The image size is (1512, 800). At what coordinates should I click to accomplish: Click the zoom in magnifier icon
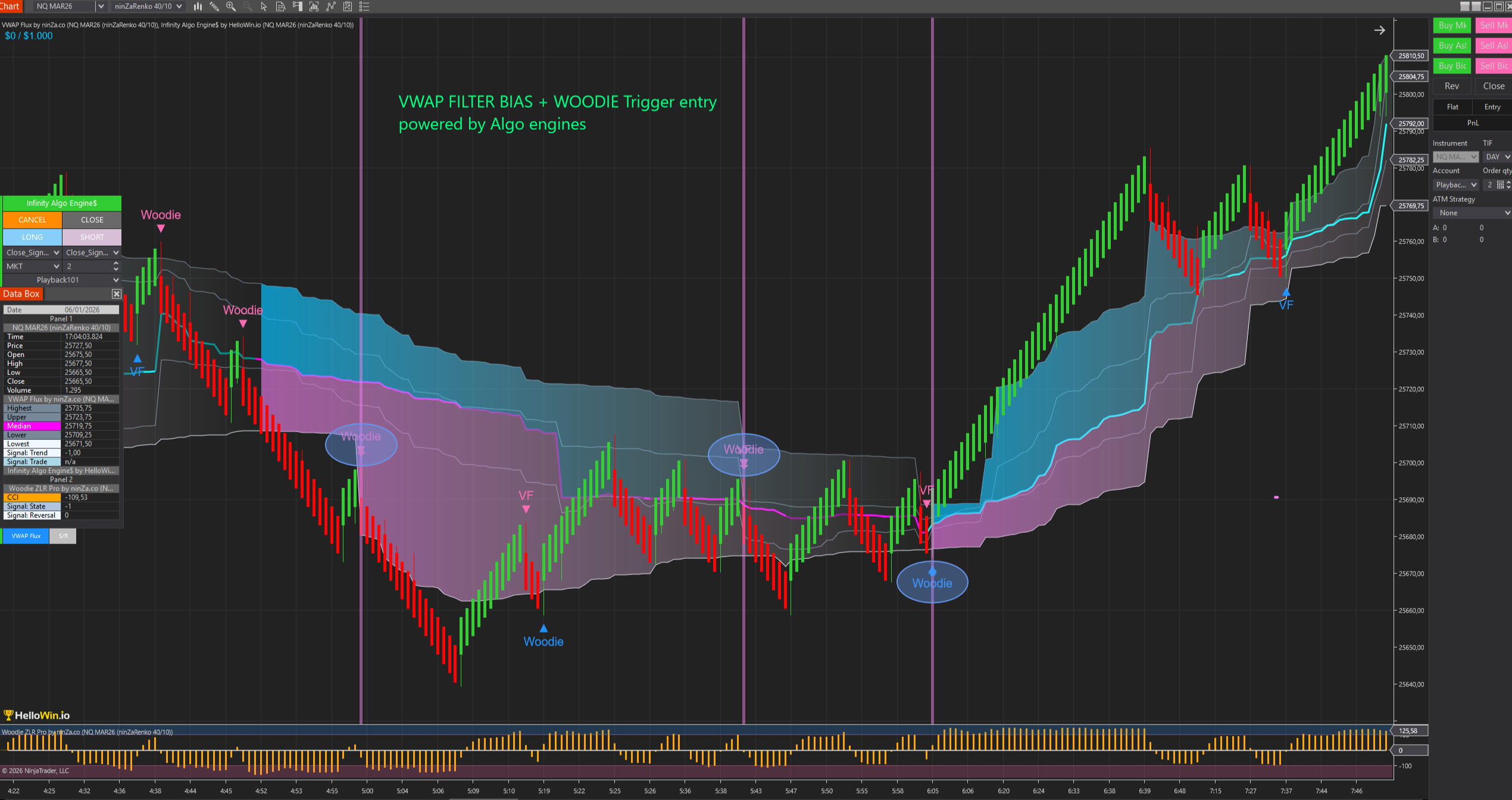pos(231,7)
